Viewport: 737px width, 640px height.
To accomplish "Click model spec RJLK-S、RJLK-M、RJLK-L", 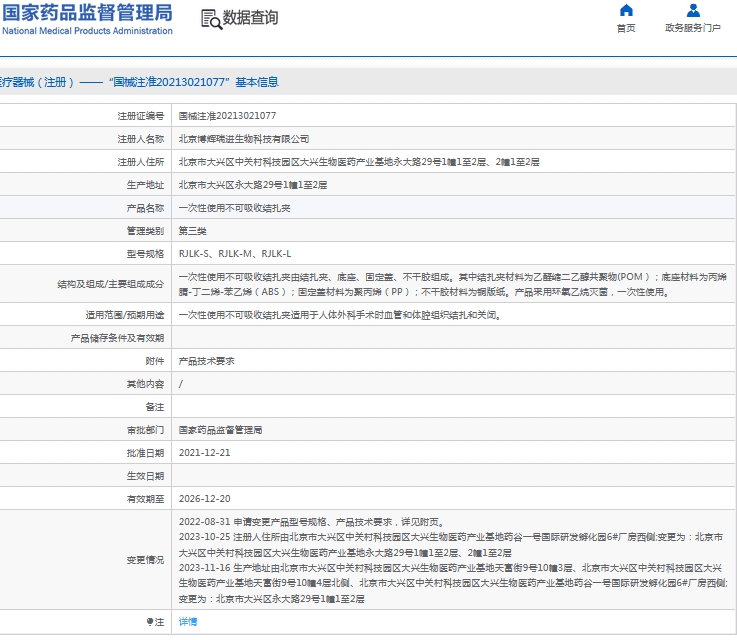I will pyautogui.click(x=235, y=254).
